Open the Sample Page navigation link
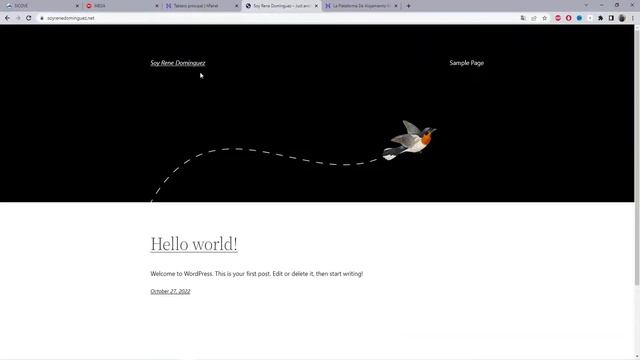The width and height of the screenshot is (640, 360). [467, 63]
